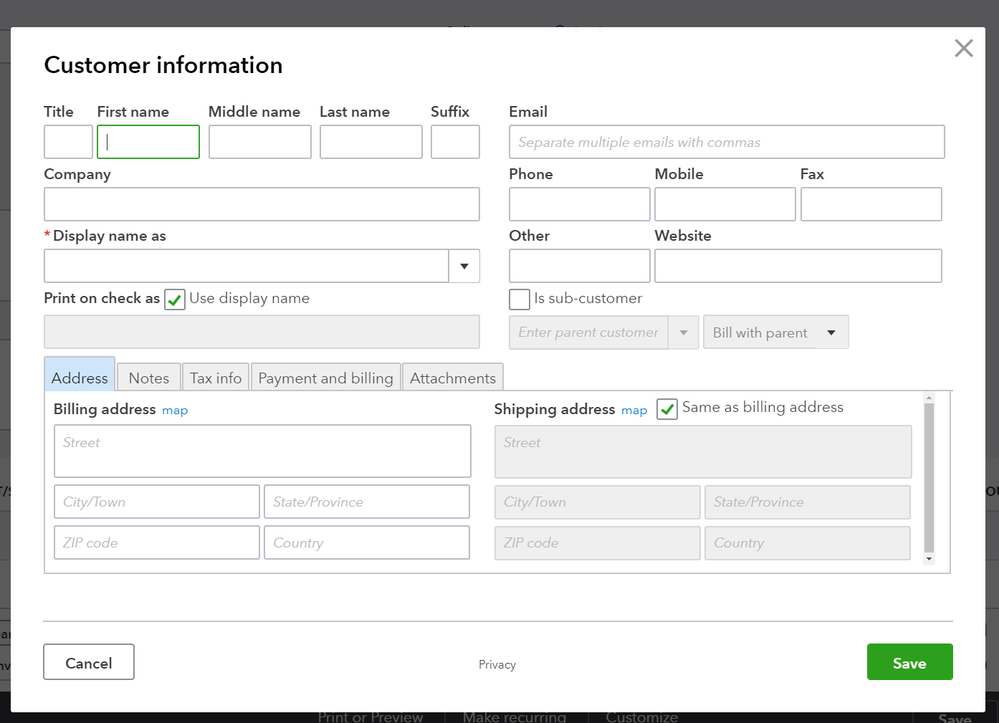The width and height of the screenshot is (999, 723).
Task: Close the Customer information dialog
Action: click(x=963, y=48)
